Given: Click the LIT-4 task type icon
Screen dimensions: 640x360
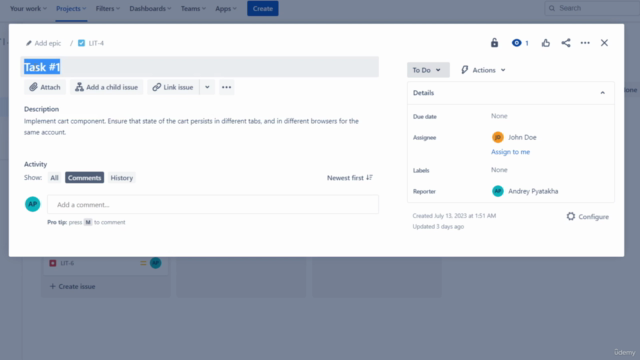Looking at the screenshot, I should (81, 43).
